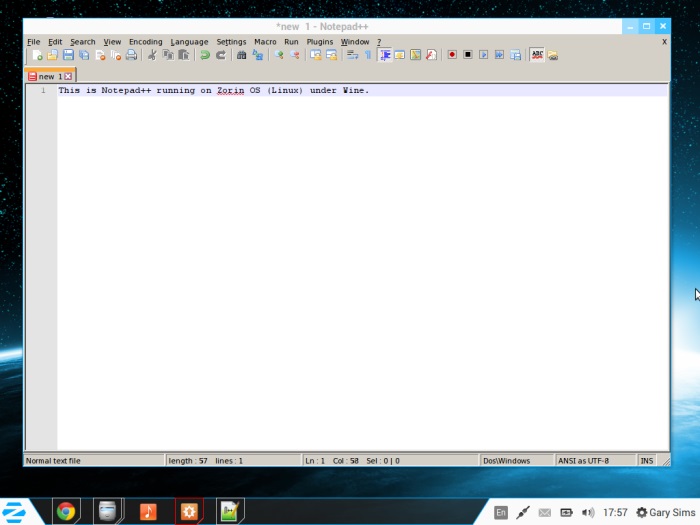700x525 pixels.
Task: Click line number 1 in the margin
Action: click(43, 90)
